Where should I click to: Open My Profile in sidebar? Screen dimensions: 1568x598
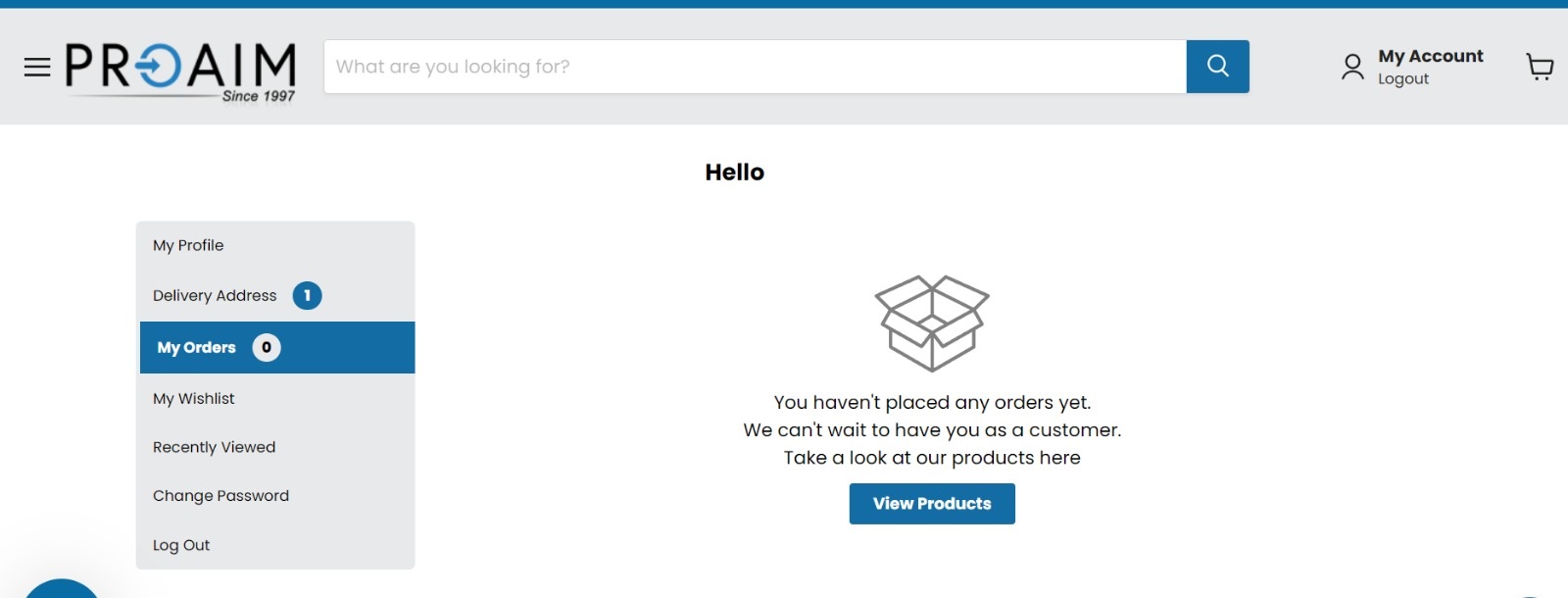188,245
